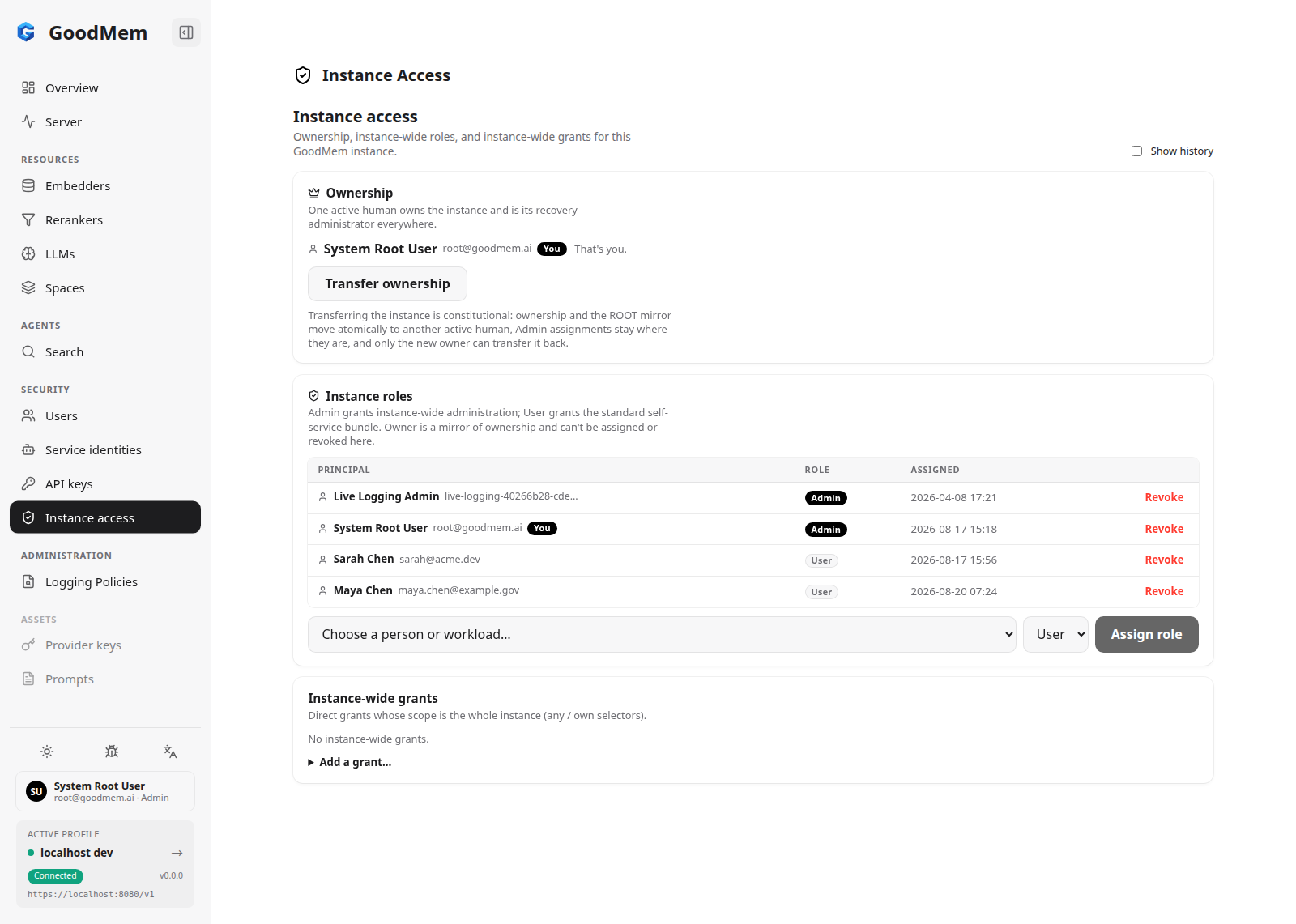Click the SU user avatar
This screenshot has width=1296, height=924.
pos(36,791)
